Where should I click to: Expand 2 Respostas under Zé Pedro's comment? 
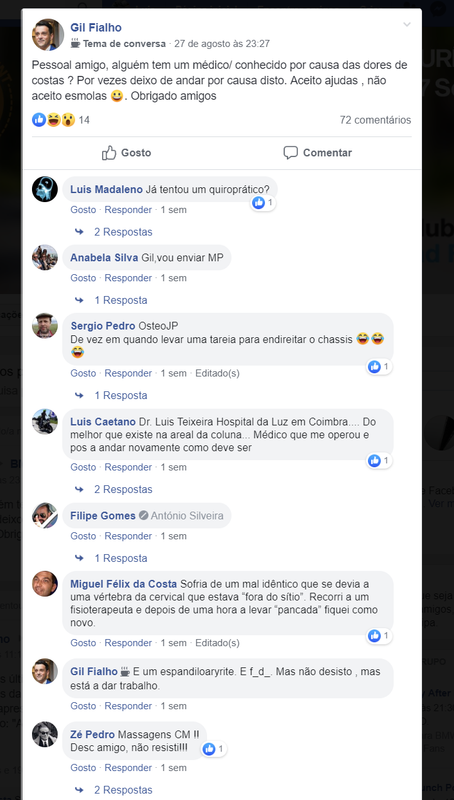123,790
